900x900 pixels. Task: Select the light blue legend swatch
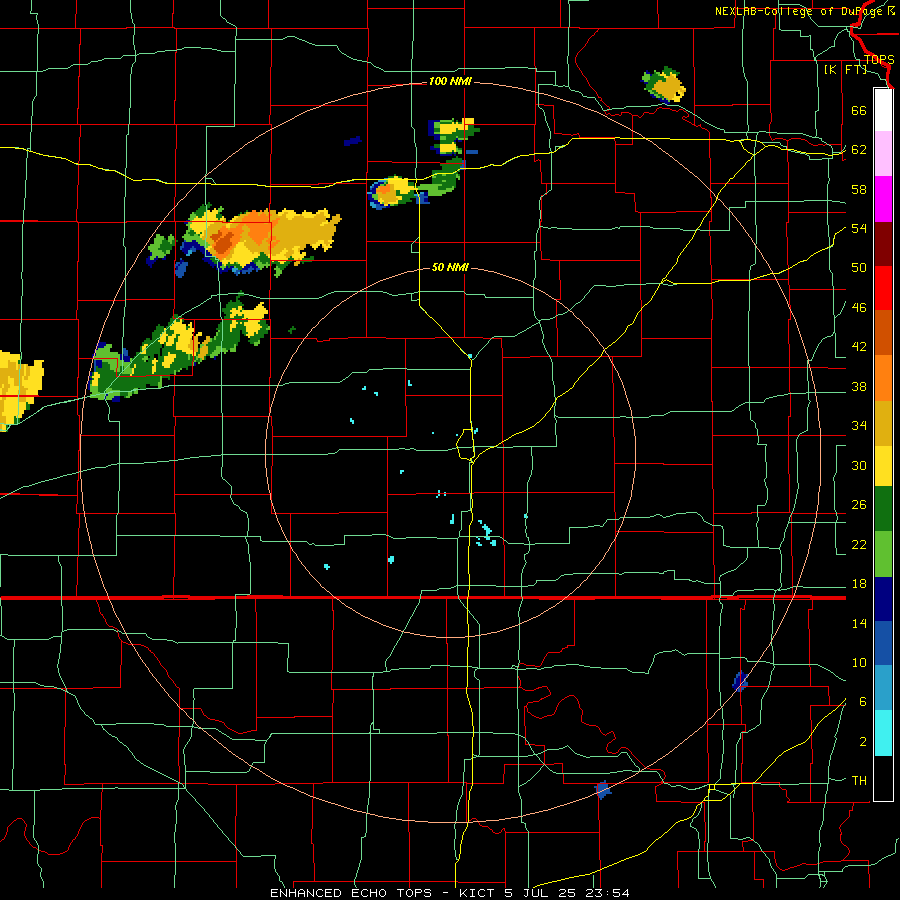click(883, 688)
